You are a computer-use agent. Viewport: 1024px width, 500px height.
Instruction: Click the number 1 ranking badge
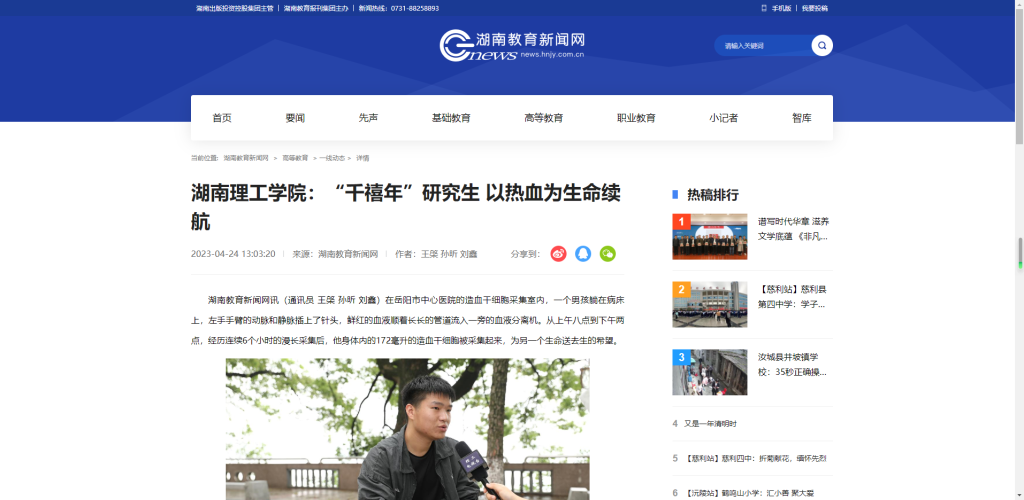(x=681, y=222)
